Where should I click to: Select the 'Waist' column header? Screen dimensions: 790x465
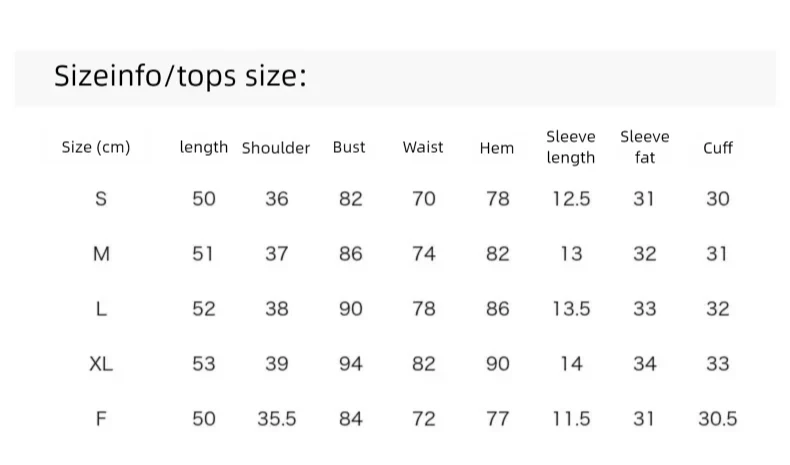coord(423,147)
